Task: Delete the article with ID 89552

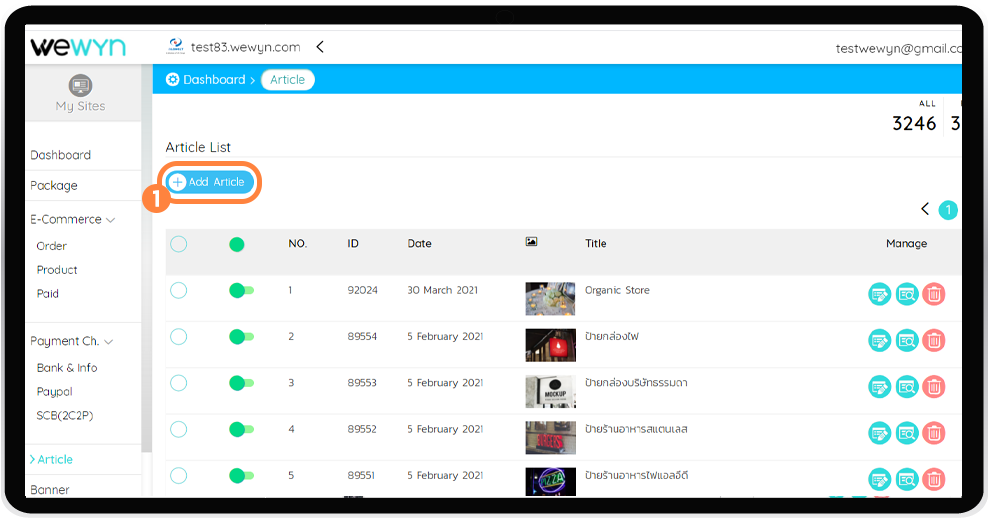Action: [x=934, y=433]
